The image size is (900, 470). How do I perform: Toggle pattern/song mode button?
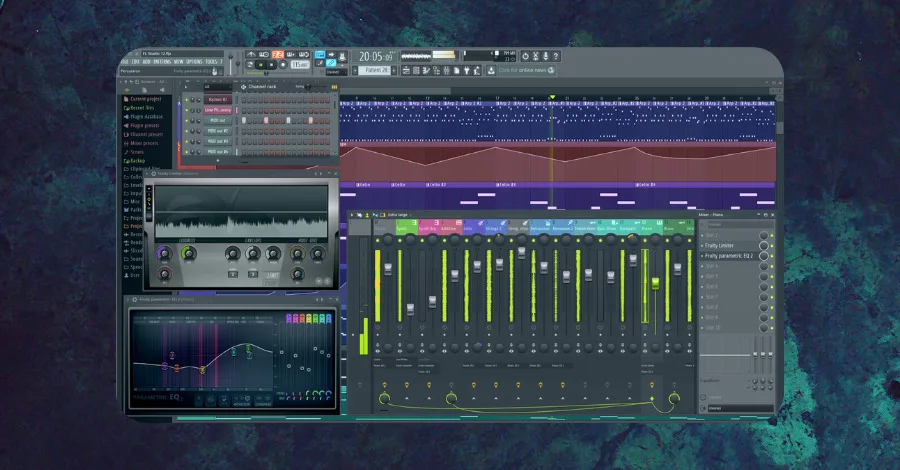tap(250, 65)
